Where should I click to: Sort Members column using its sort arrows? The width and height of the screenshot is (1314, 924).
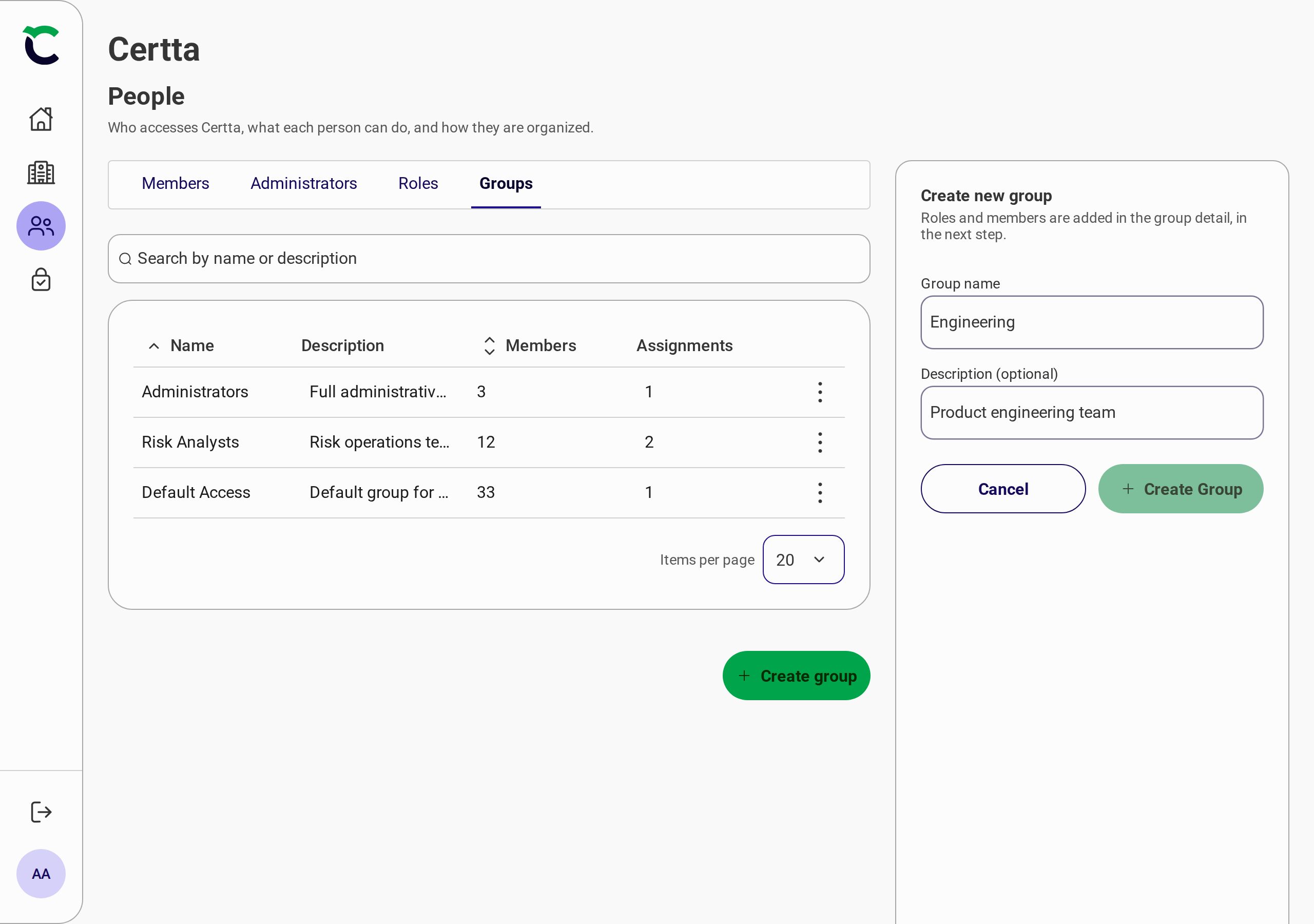[x=489, y=346]
